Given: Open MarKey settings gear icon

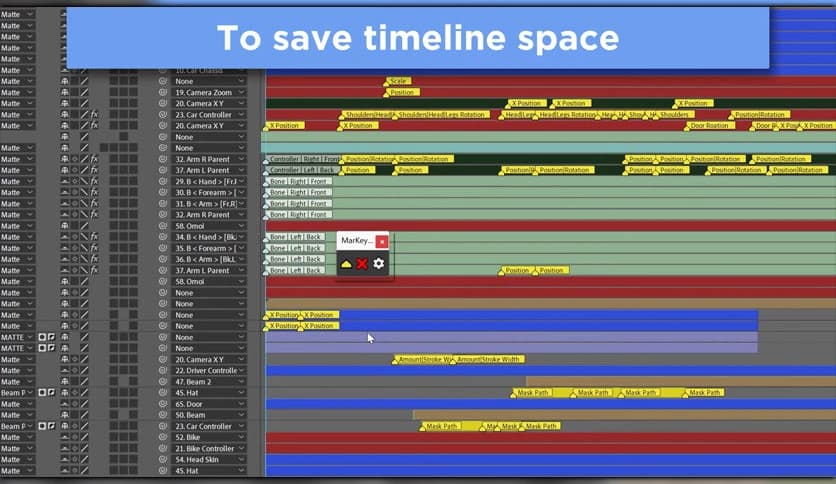Looking at the screenshot, I should click(x=379, y=263).
